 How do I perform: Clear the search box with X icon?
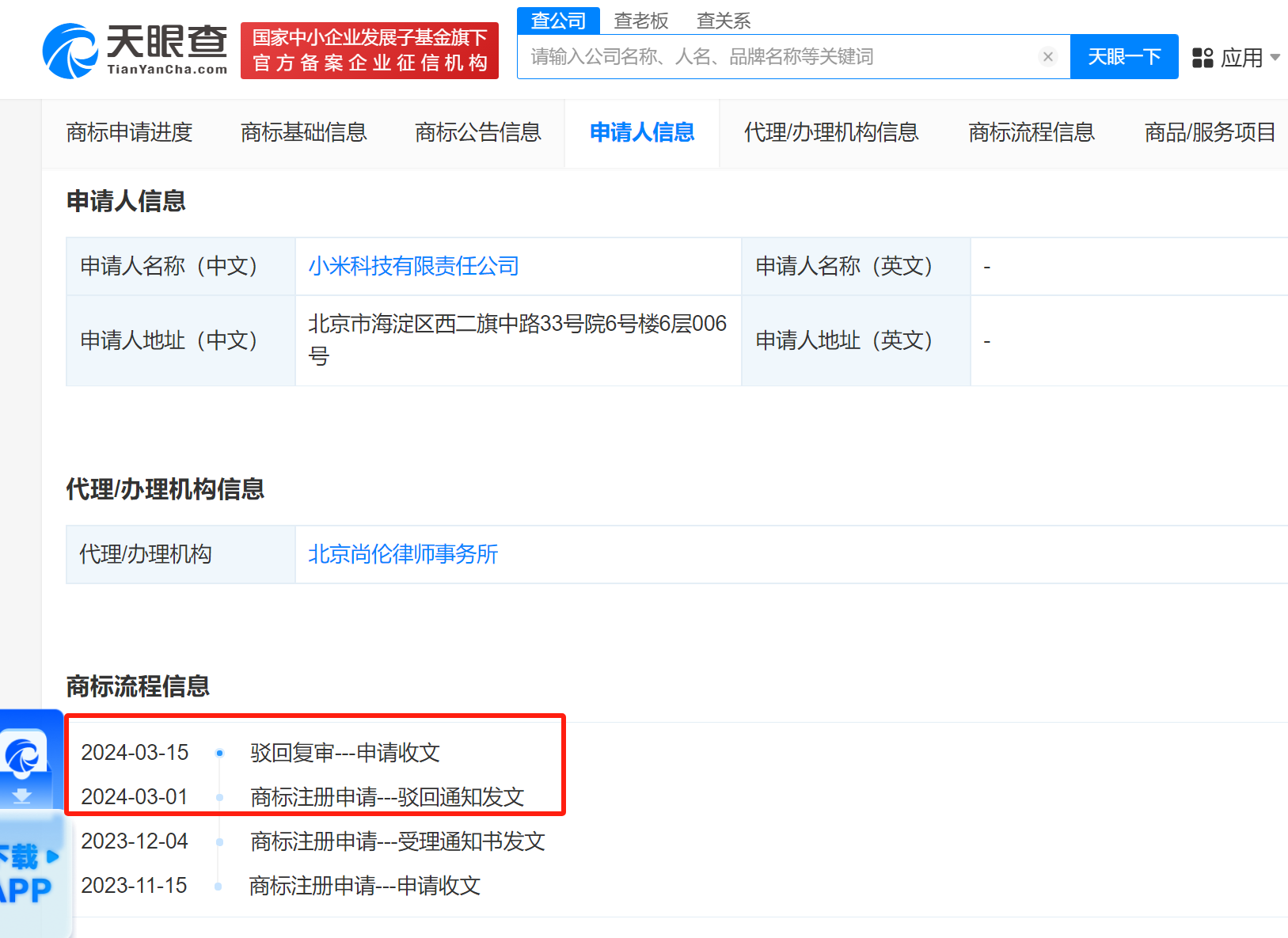(x=1047, y=57)
